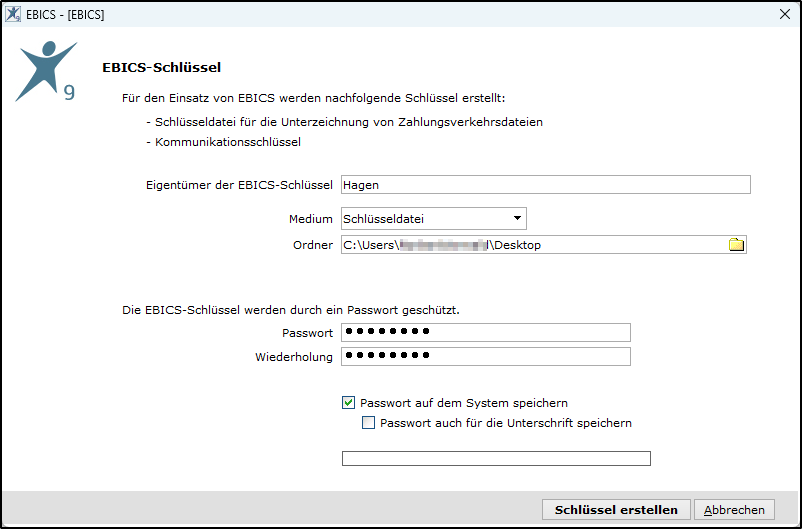Focus the Eigentümer field containing Hagen

tap(546, 185)
